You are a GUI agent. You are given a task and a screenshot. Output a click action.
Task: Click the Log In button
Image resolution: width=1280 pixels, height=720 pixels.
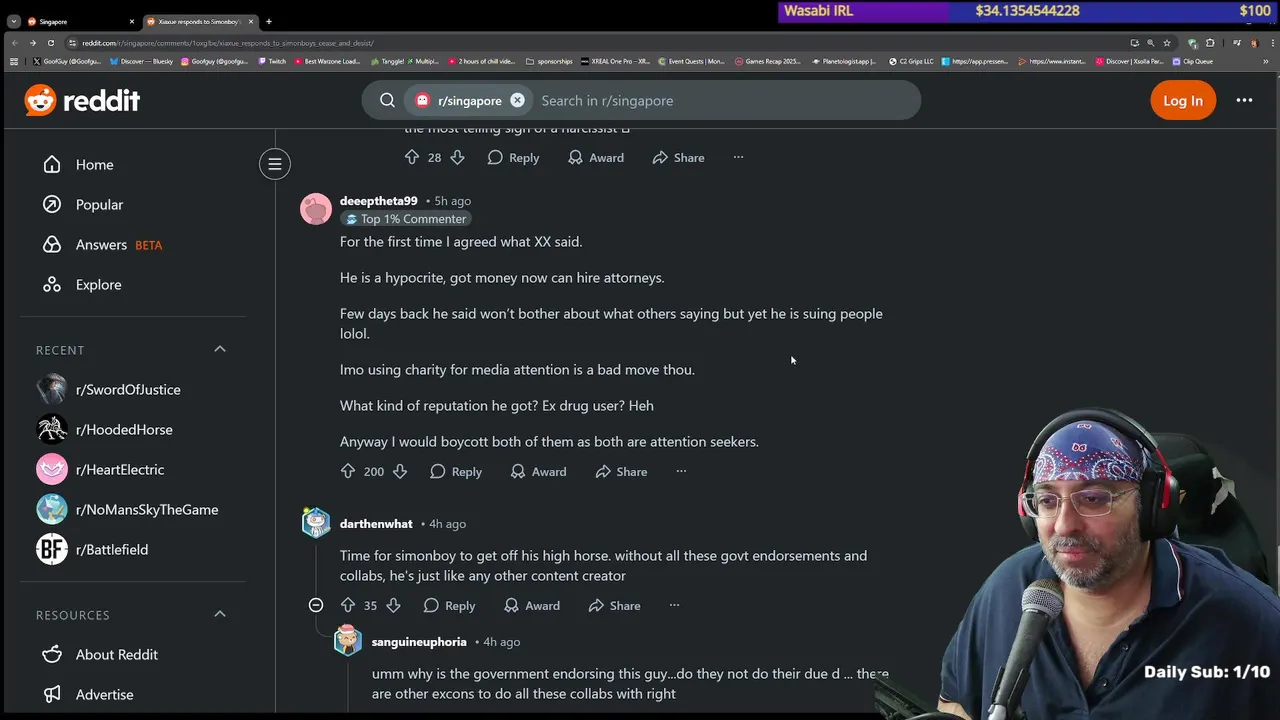(x=1183, y=100)
